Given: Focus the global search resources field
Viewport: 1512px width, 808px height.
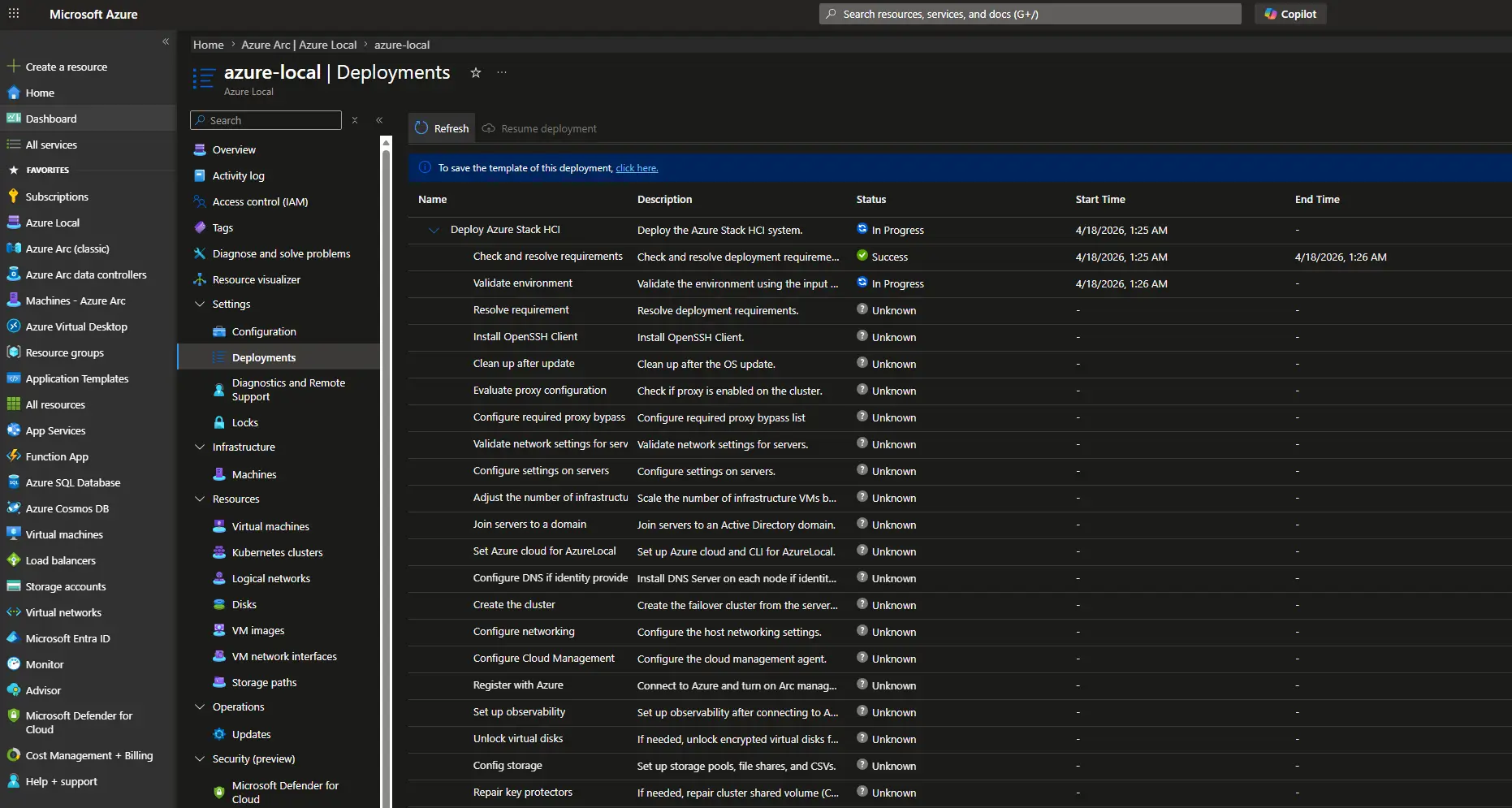Looking at the screenshot, I should [1030, 14].
